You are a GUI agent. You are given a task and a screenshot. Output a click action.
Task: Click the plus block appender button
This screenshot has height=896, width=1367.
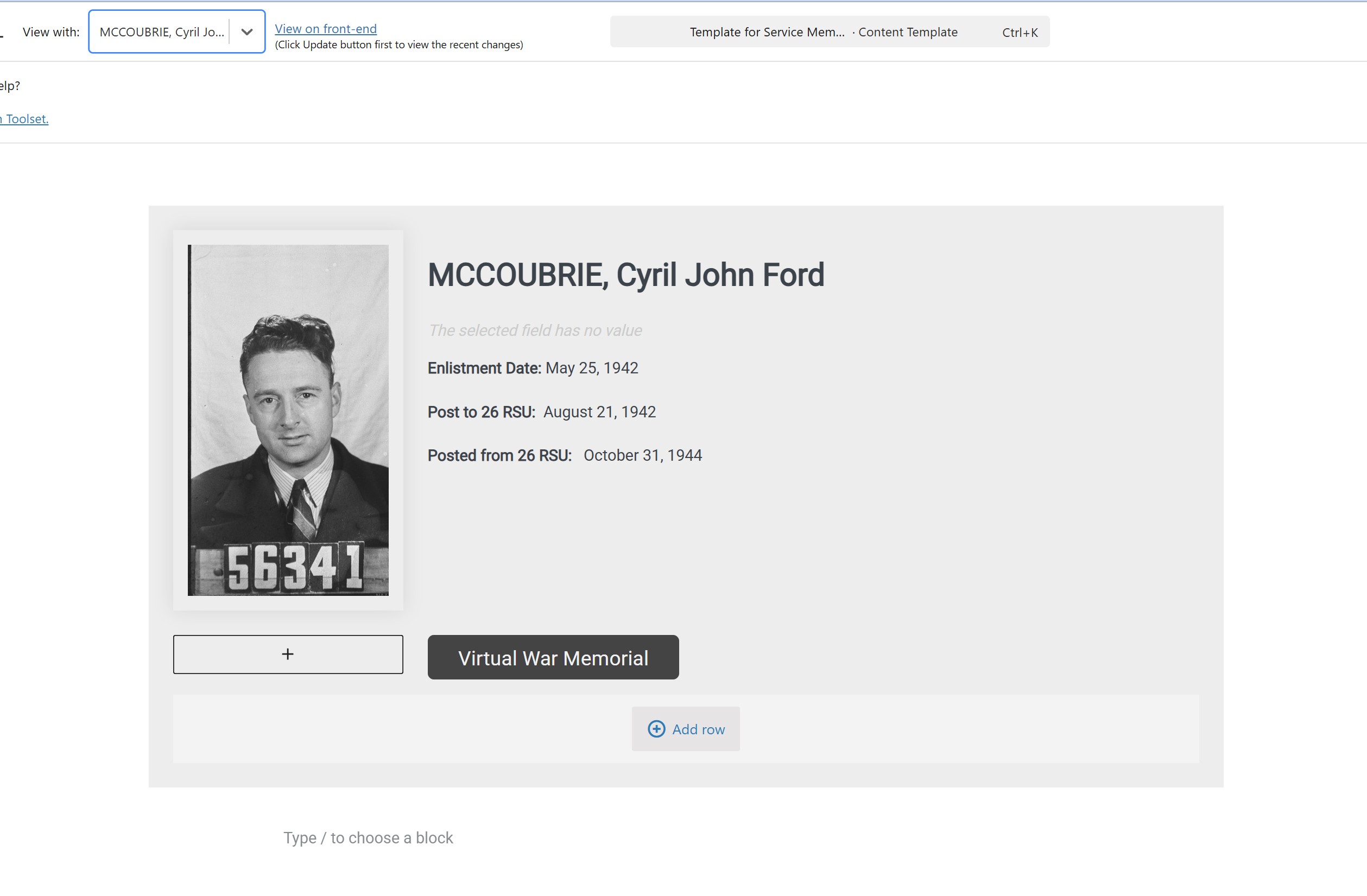coord(288,654)
